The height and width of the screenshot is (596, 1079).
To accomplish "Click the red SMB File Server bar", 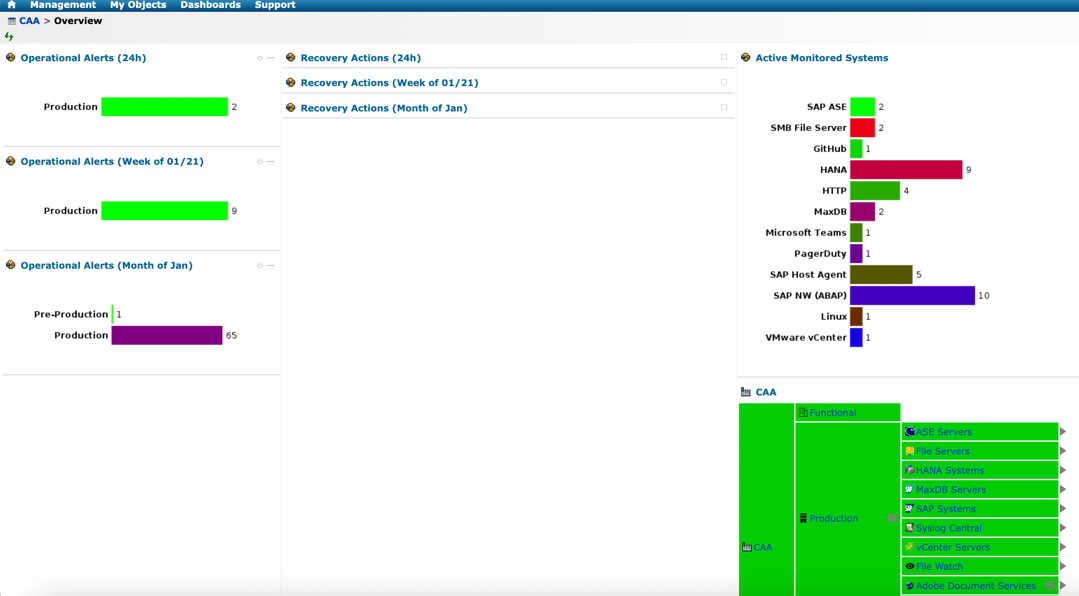I will pos(863,127).
